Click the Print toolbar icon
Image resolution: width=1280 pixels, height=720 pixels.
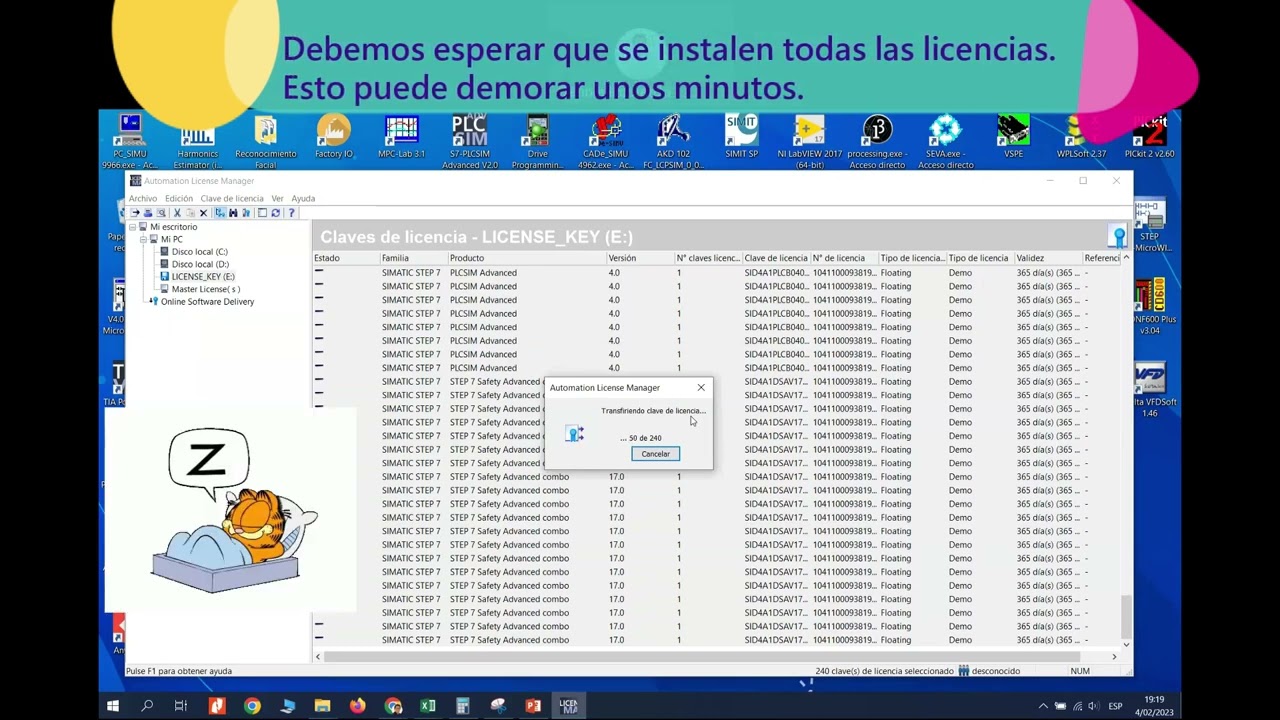[148, 213]
